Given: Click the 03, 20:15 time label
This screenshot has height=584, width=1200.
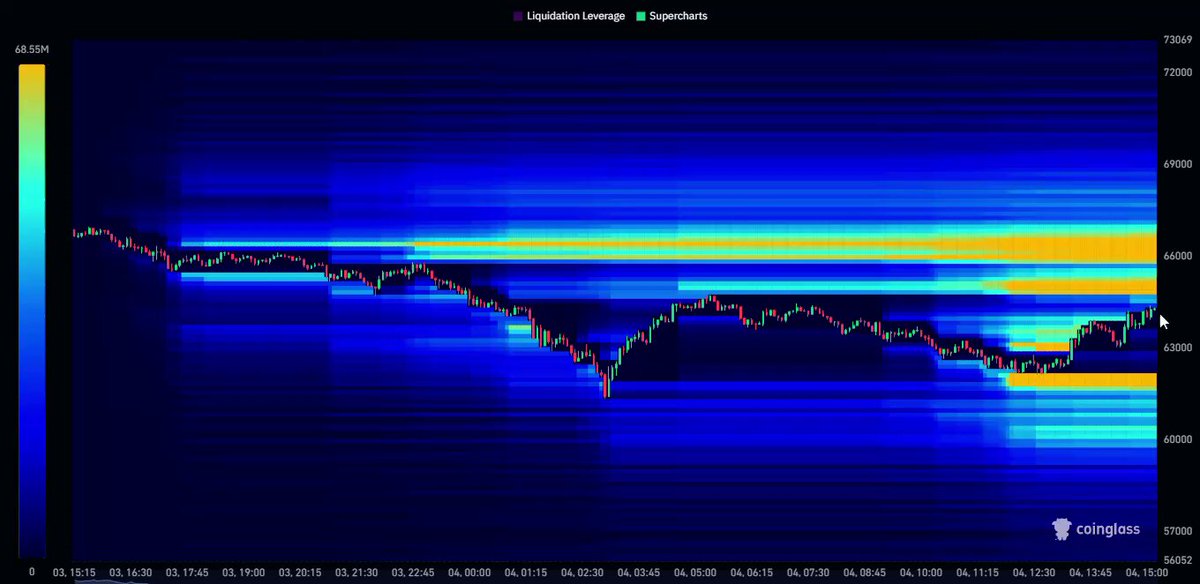Looking at the screenshot, I should pos(300,573).
